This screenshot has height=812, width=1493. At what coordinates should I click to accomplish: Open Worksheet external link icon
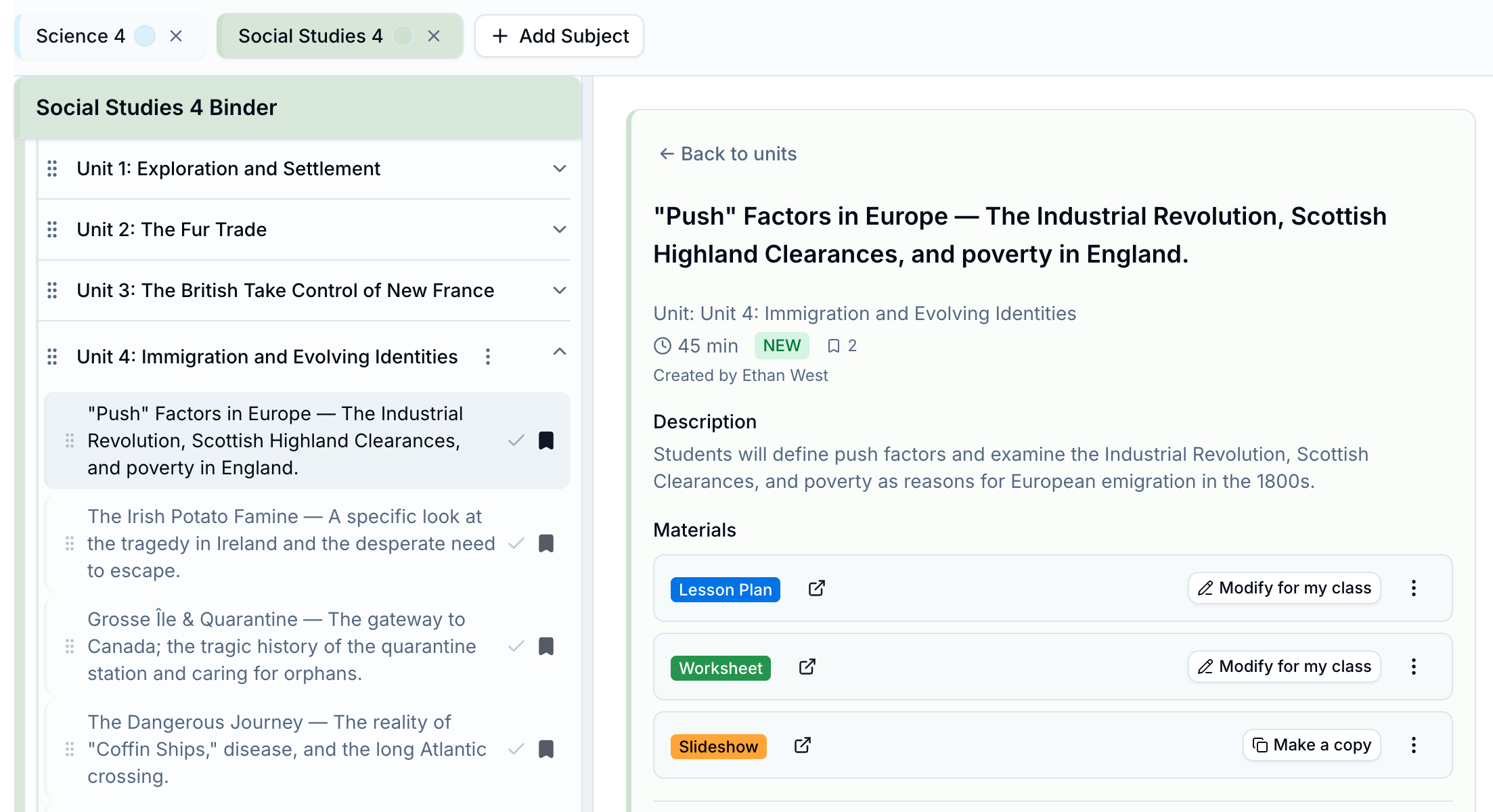click(x=807, y=667)
